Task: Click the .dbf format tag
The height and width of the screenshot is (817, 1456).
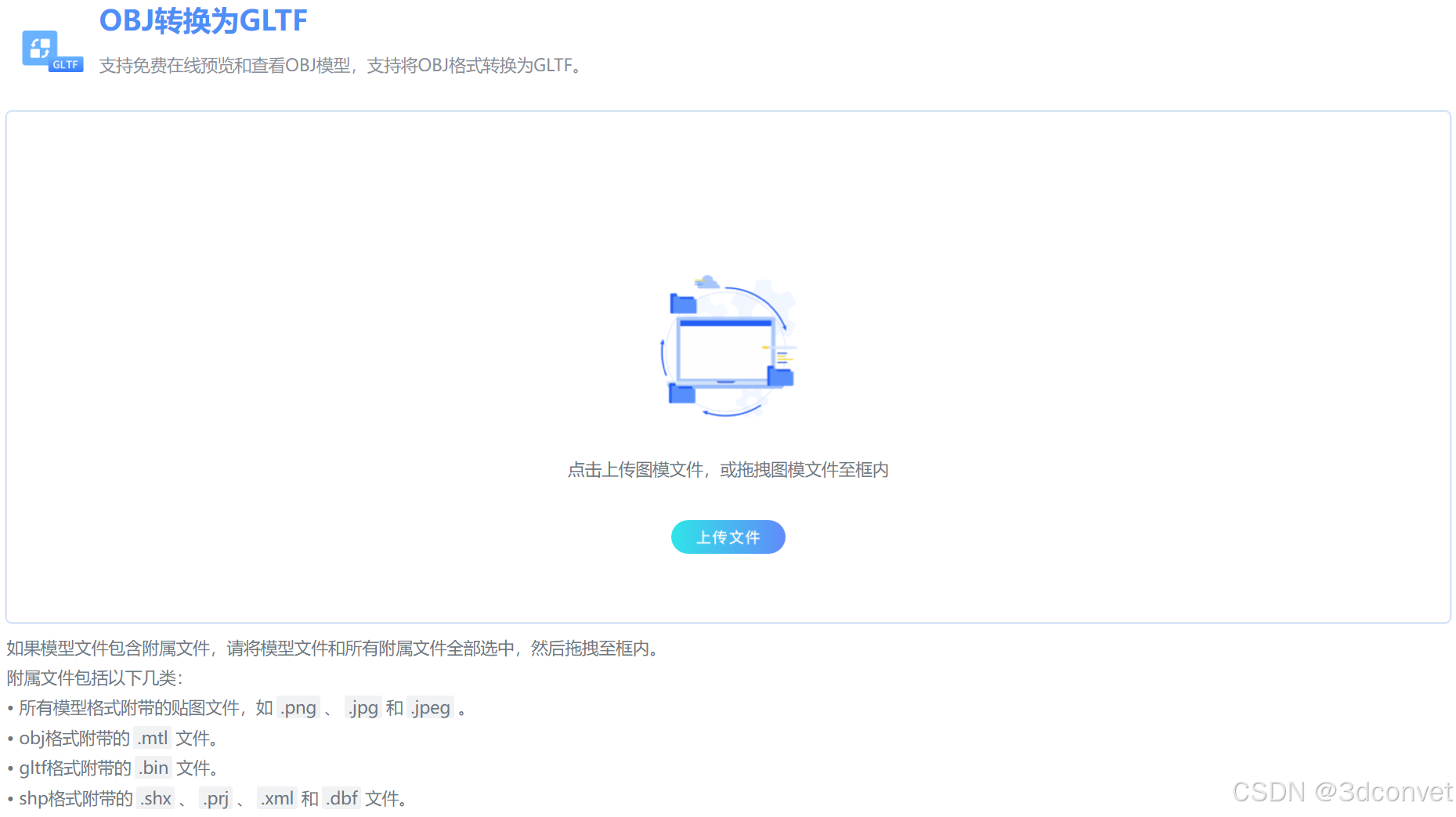Action: click(341, 797)
